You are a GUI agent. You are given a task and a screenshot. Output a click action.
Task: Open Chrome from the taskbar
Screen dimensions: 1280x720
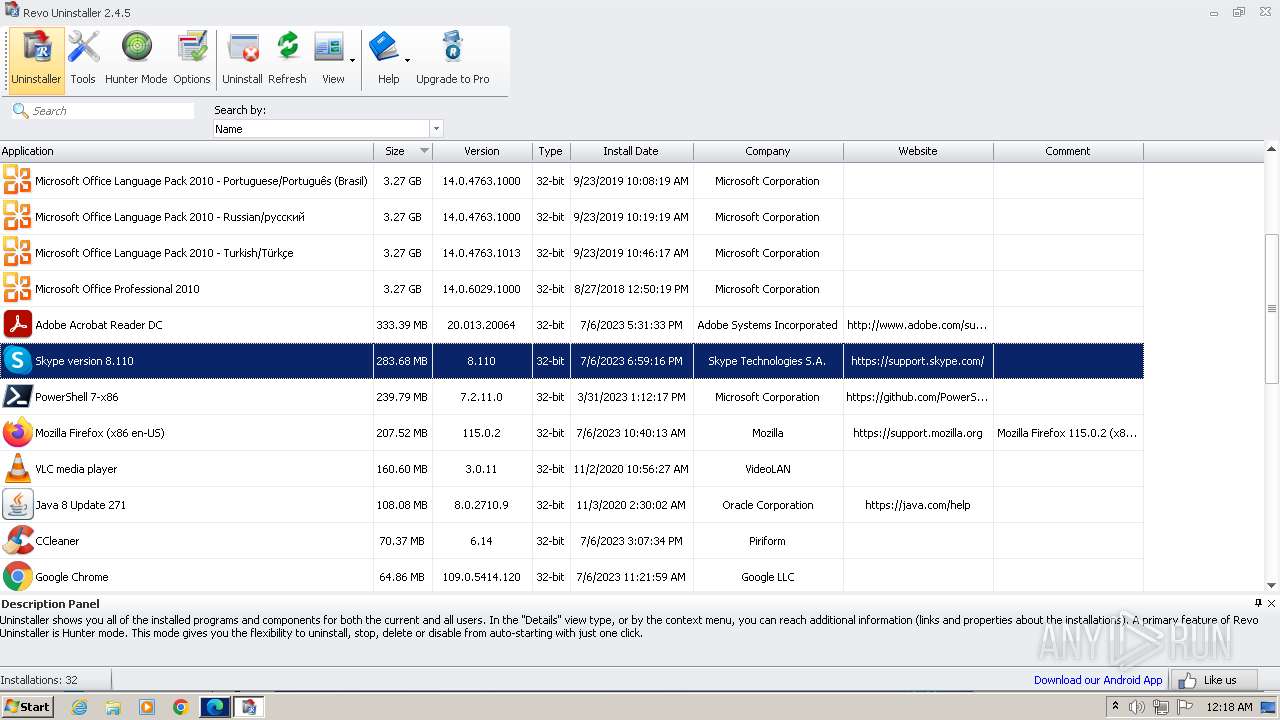pyautogui.click(x=180, y=707)
